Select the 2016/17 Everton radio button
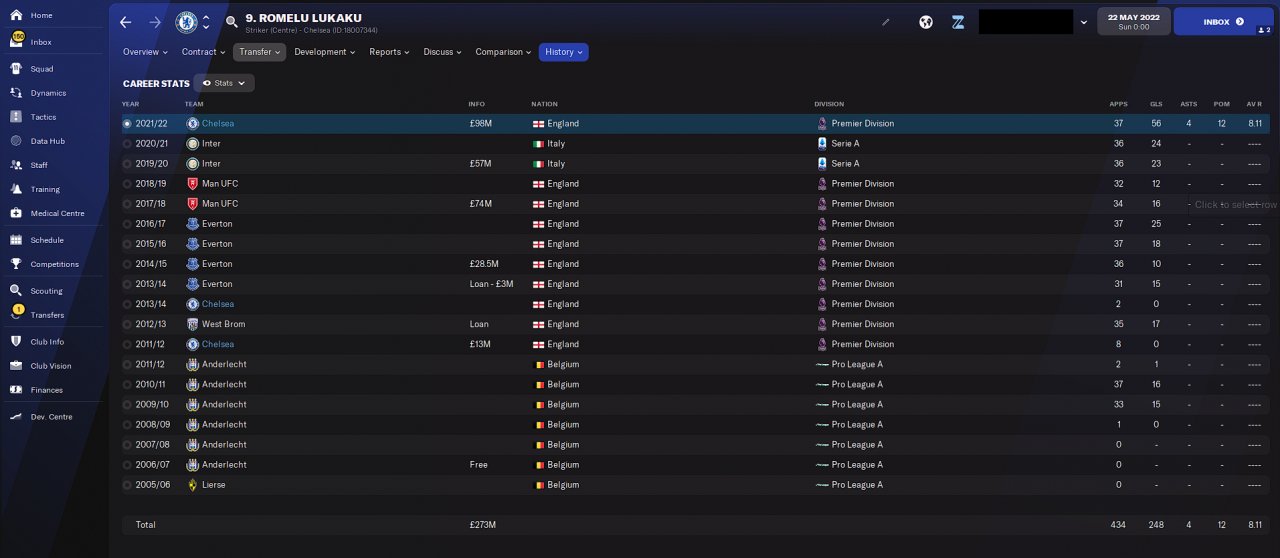The height and width of the screenshot is (558, 1280). pyautogui.click(x=127, y=224)
